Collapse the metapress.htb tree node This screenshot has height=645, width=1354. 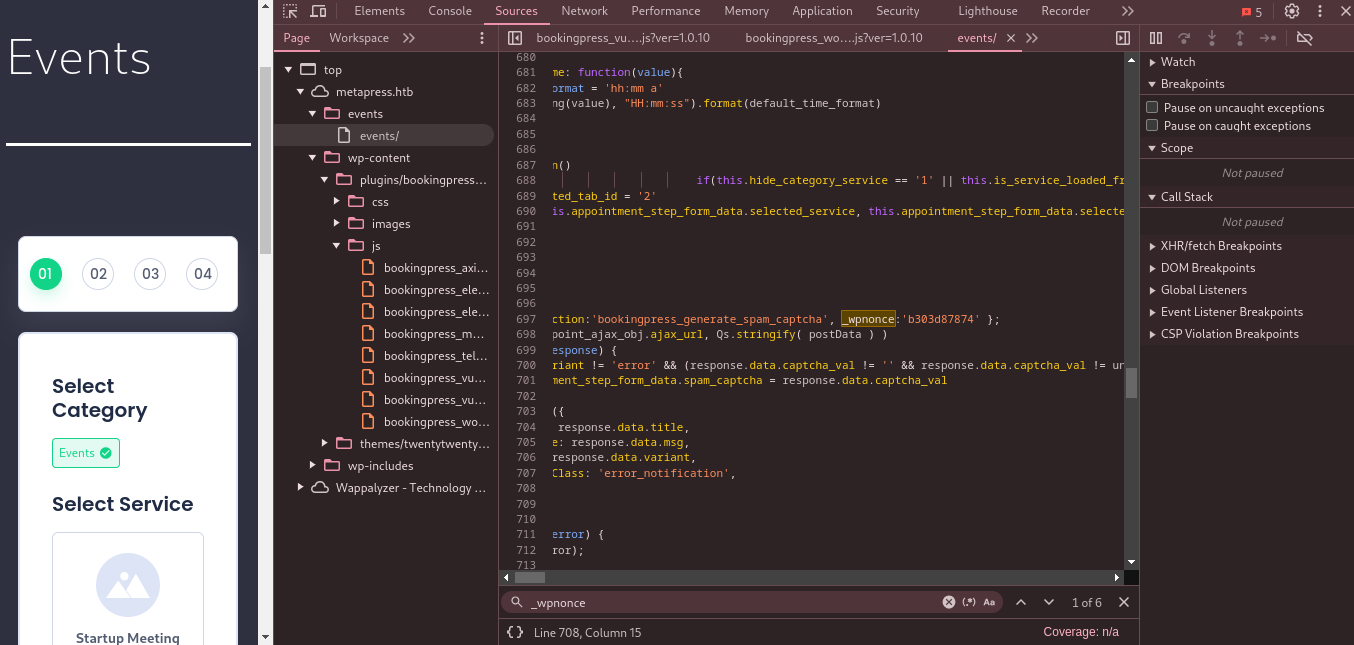(301, 92)
